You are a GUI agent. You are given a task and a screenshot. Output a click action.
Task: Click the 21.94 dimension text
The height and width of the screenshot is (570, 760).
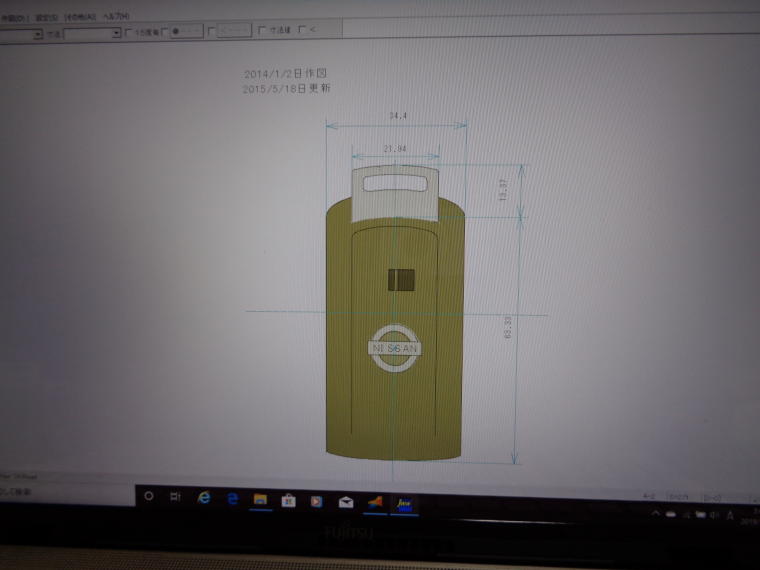[x=395, y=149]
